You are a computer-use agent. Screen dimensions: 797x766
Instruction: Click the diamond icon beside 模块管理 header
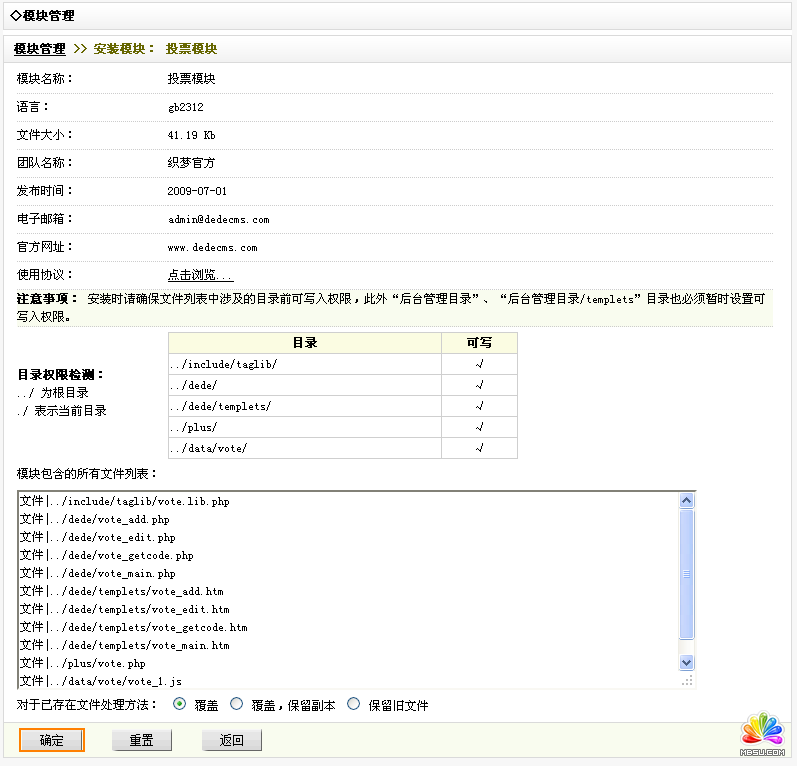(x=15, y=16)
